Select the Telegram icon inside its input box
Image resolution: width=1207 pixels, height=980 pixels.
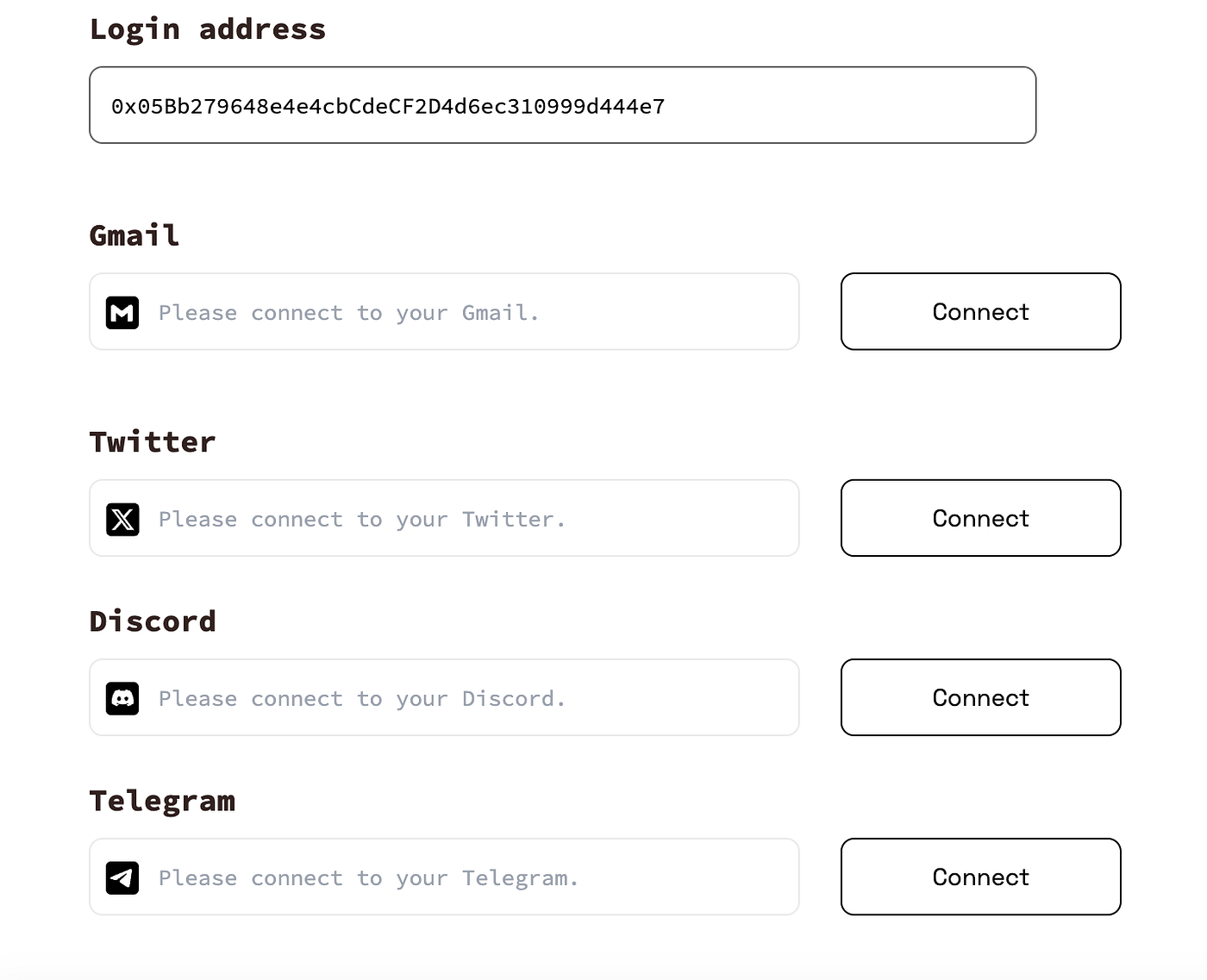pyautogui.click(x=122, y=877)
